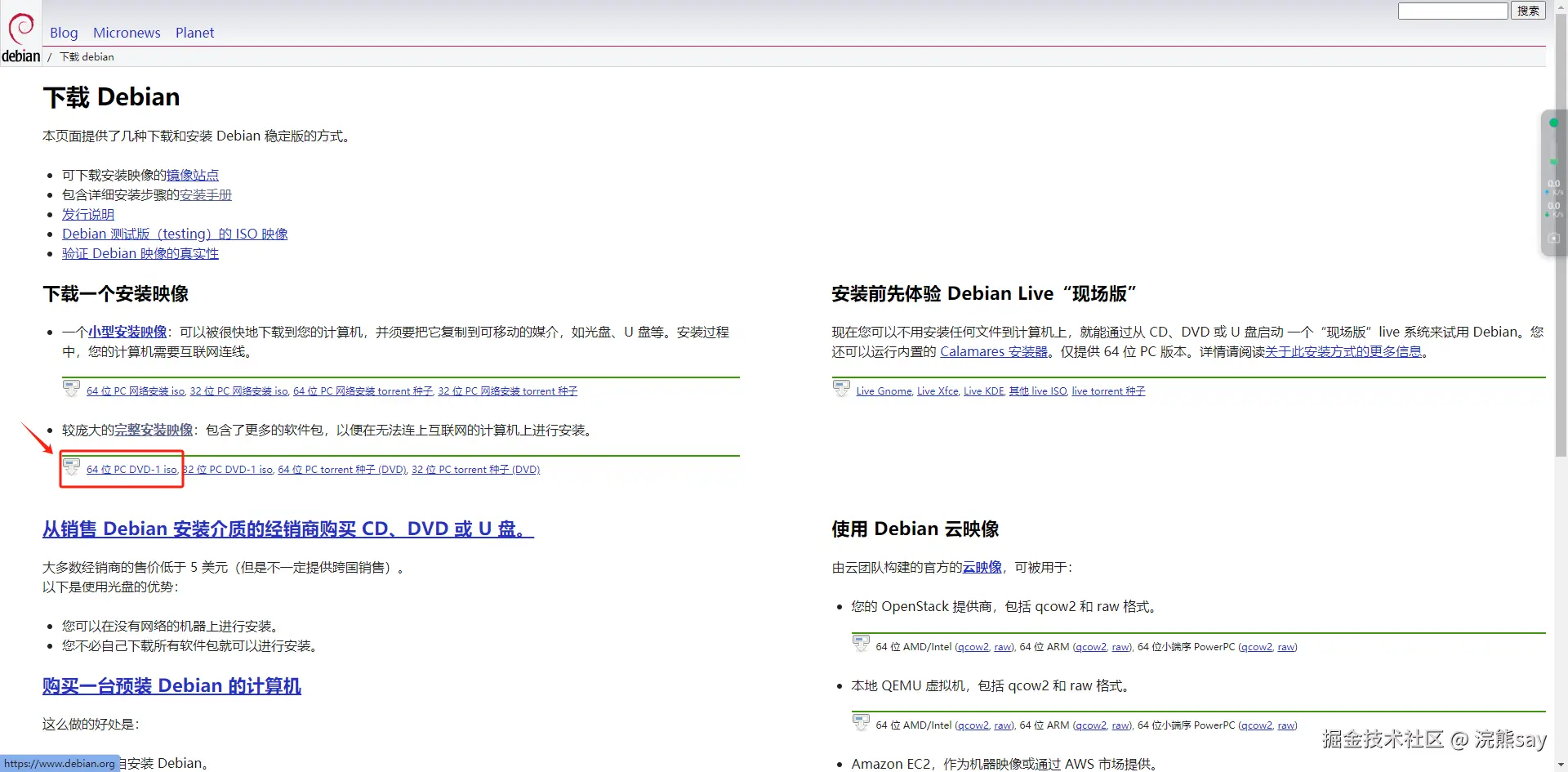Focus the search input field

pos(1453,11)
